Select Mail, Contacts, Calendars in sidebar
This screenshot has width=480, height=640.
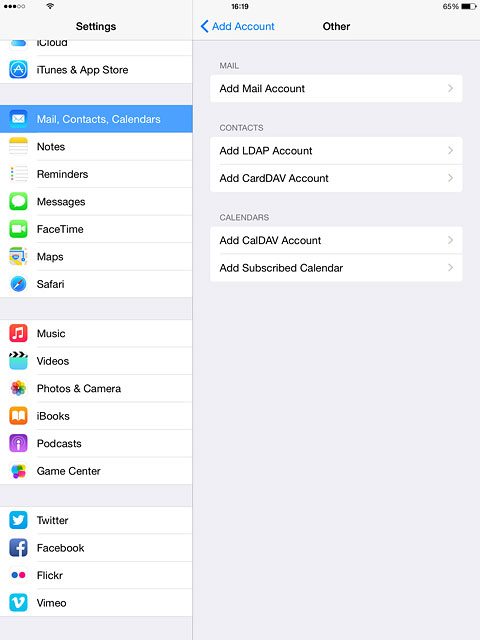pos(96,119)
